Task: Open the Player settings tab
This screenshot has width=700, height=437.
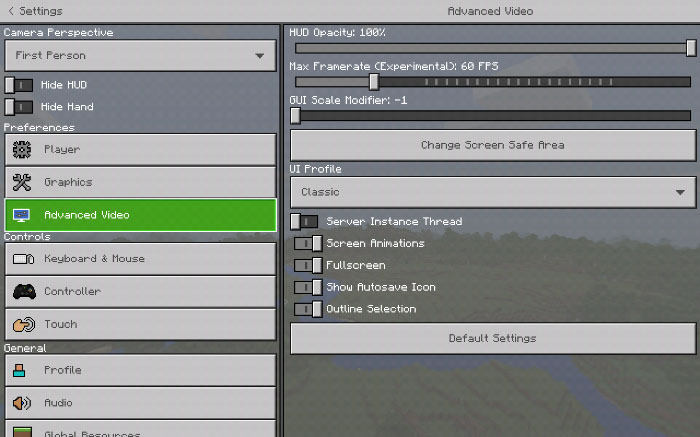Action: pos(140,150)
